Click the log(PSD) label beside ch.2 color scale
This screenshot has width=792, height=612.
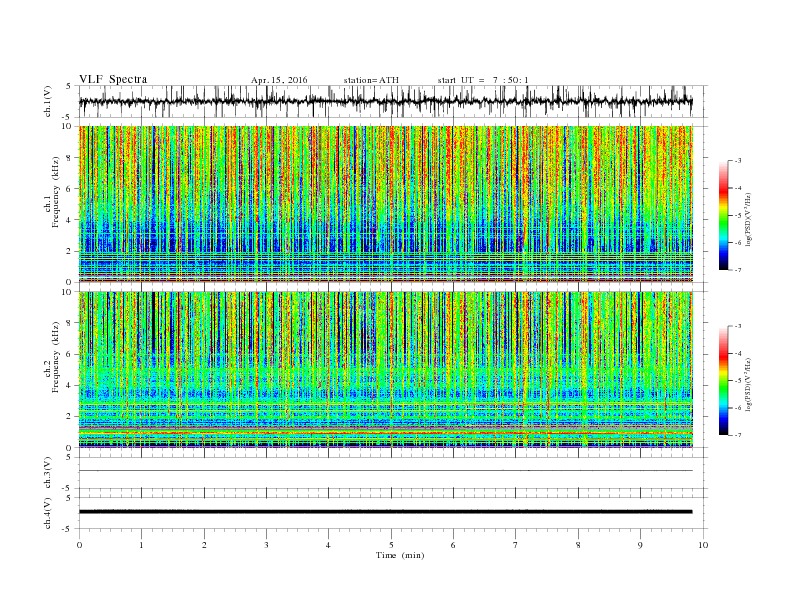tap(749, 384)
